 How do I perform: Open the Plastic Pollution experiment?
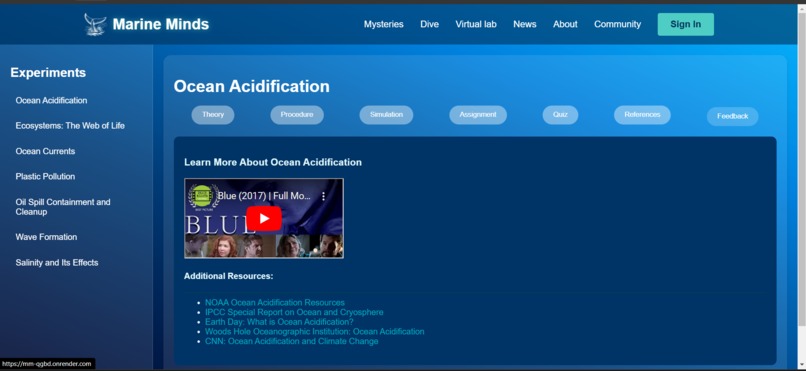pyautogui.click(x=45, y=176)
